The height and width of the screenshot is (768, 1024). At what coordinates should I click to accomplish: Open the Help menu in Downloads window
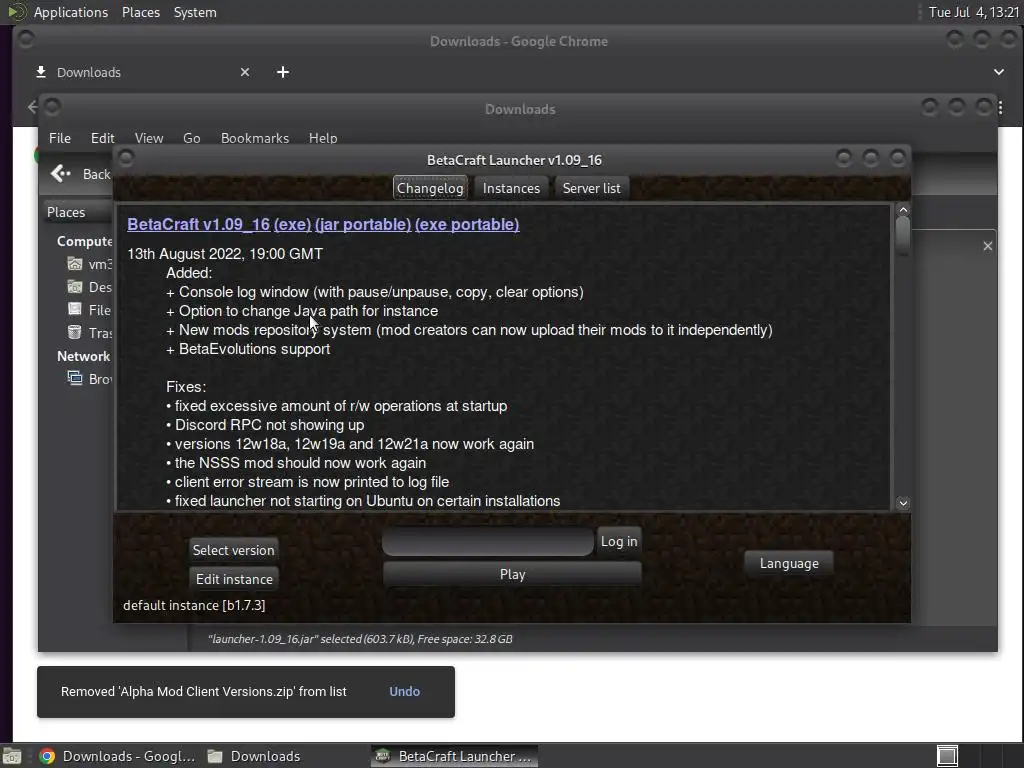[x=323, y=138]
